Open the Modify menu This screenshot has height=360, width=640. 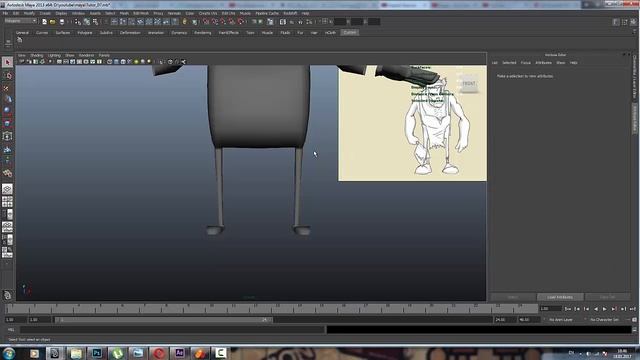[29, 13]
